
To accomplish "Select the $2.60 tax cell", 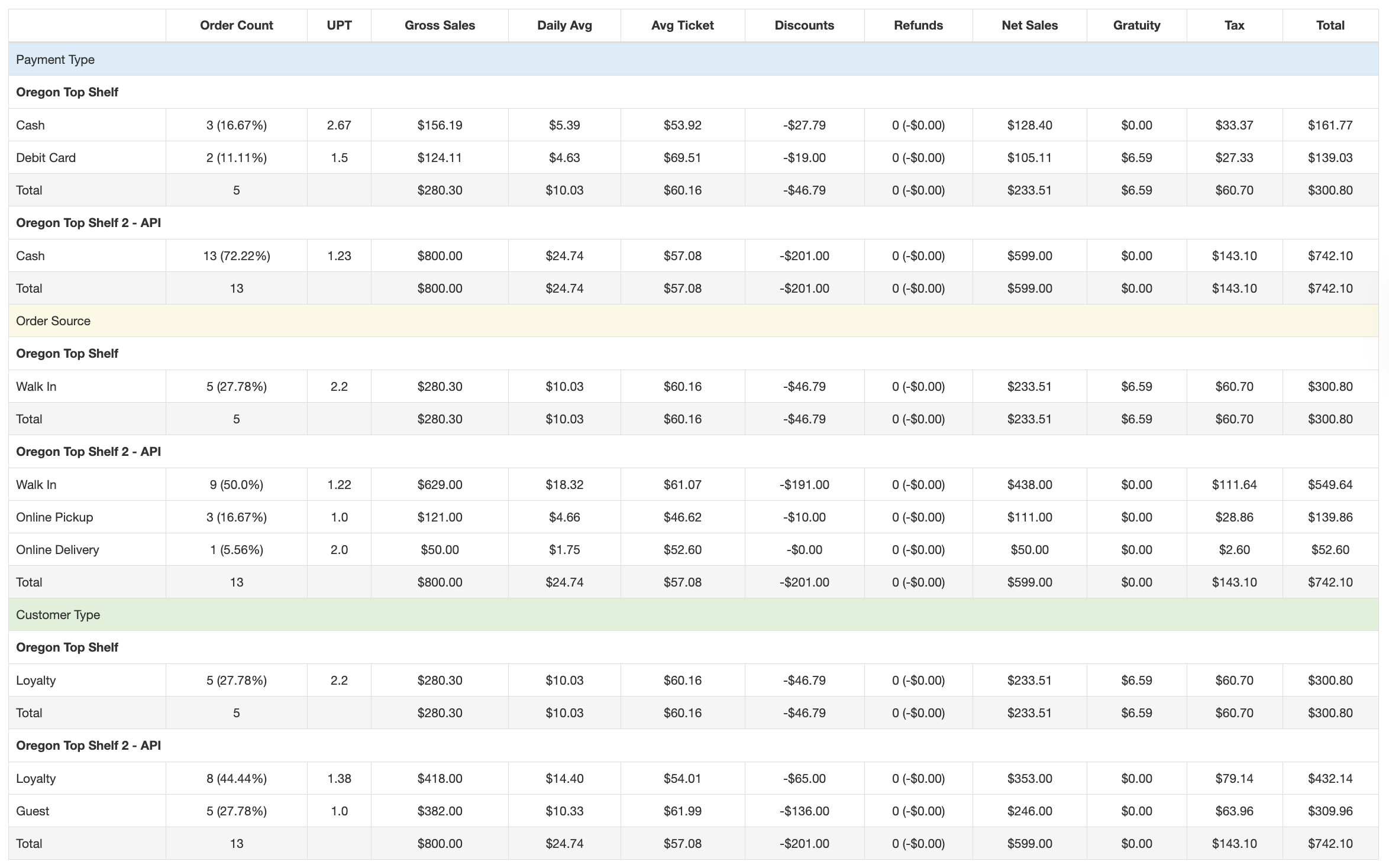I will 1234,549.
